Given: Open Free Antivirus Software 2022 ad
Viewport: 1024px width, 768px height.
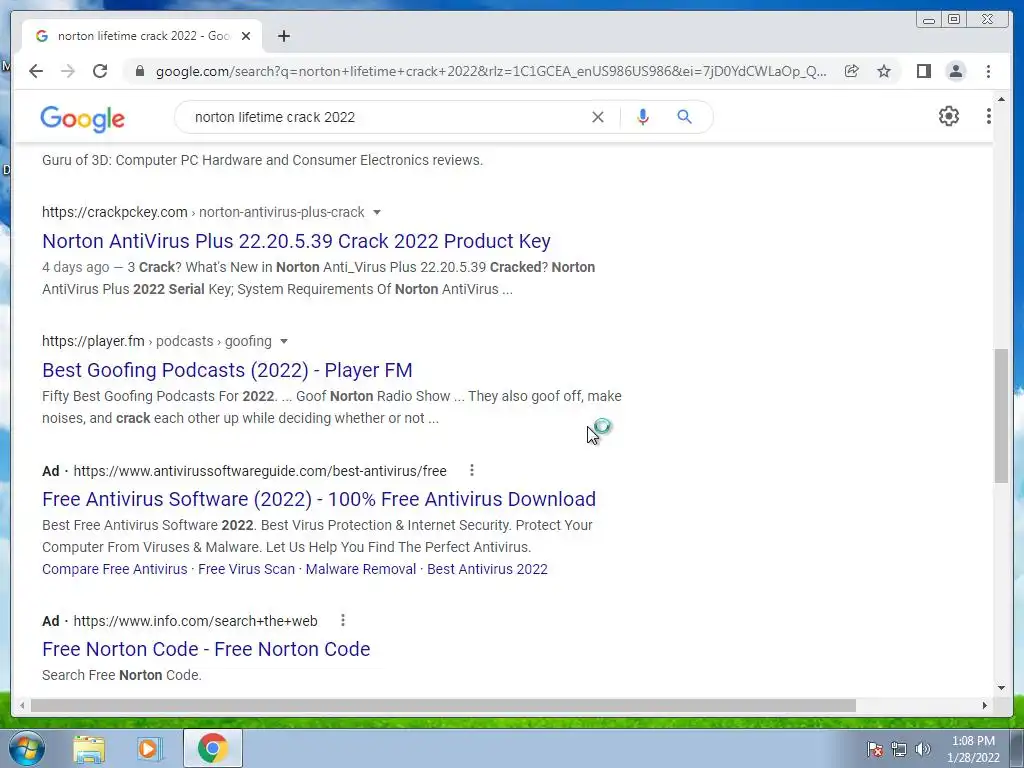Looking at the screenshot, I should (x=319, y=499).
